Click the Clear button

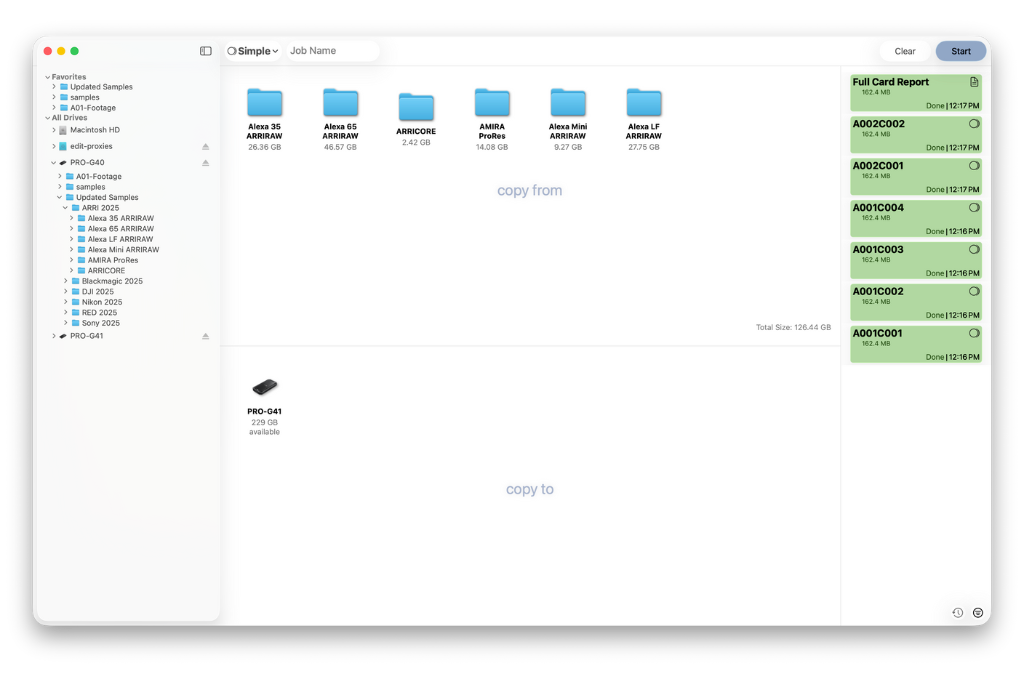pos(904,51)
